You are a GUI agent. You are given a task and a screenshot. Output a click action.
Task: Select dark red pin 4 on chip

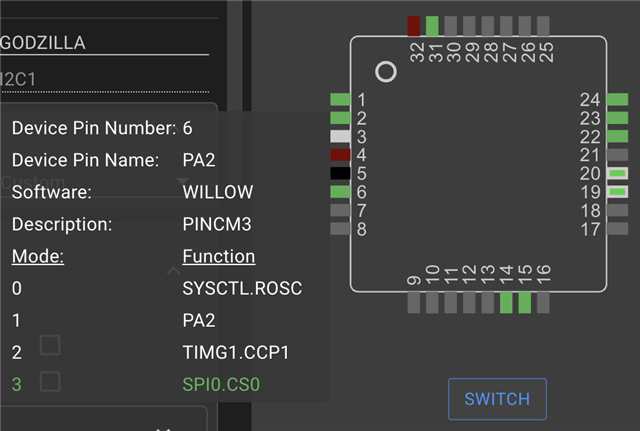tap(340, 155)
